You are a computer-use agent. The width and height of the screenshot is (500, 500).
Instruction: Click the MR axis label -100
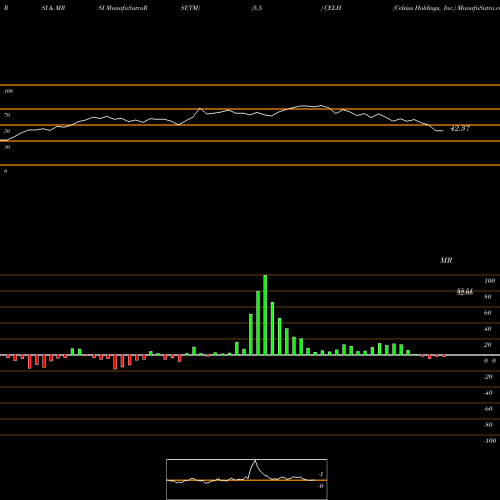pyautogui.click(x=490, y=441)
